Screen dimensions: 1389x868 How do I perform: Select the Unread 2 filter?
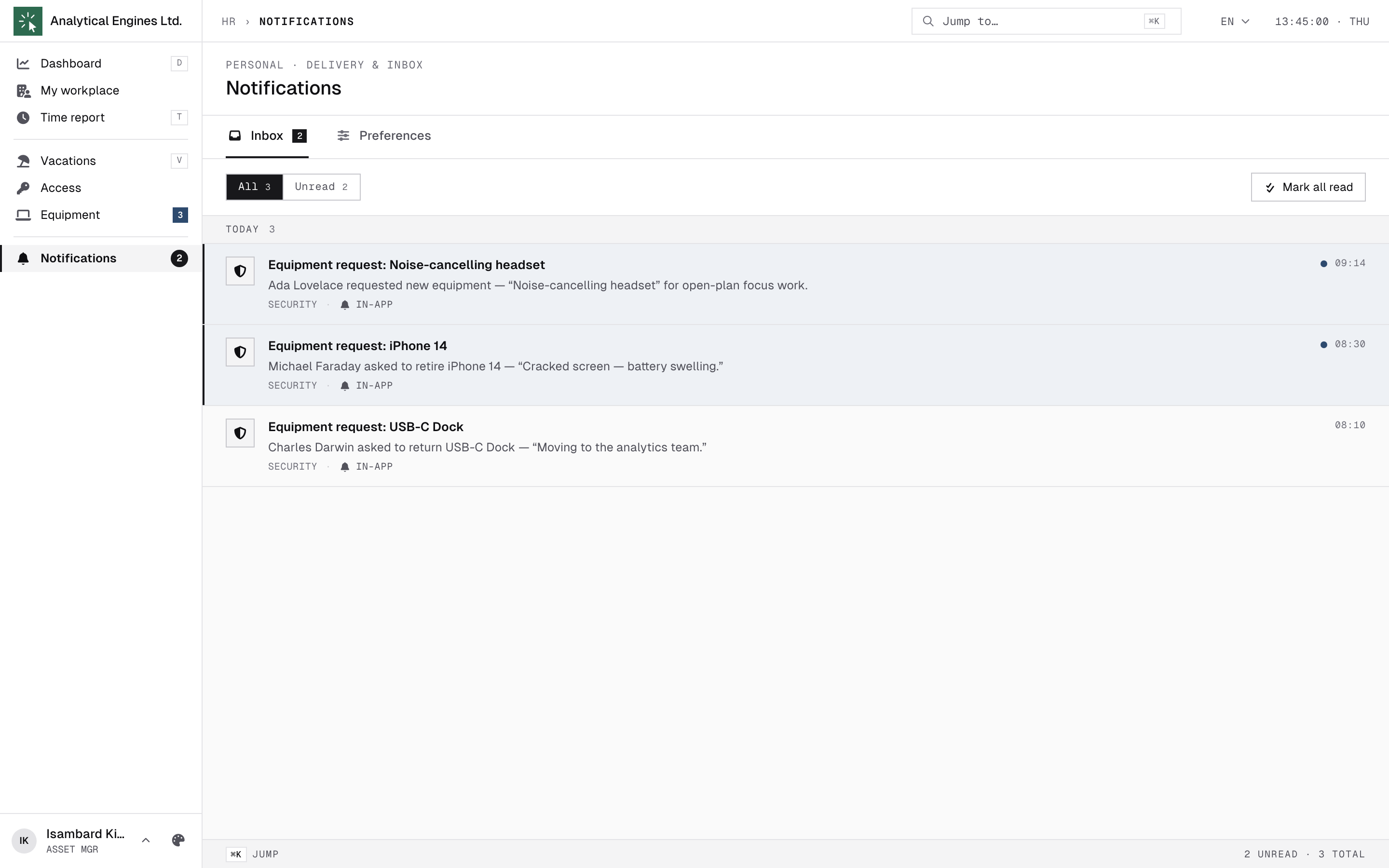point(321,187)
